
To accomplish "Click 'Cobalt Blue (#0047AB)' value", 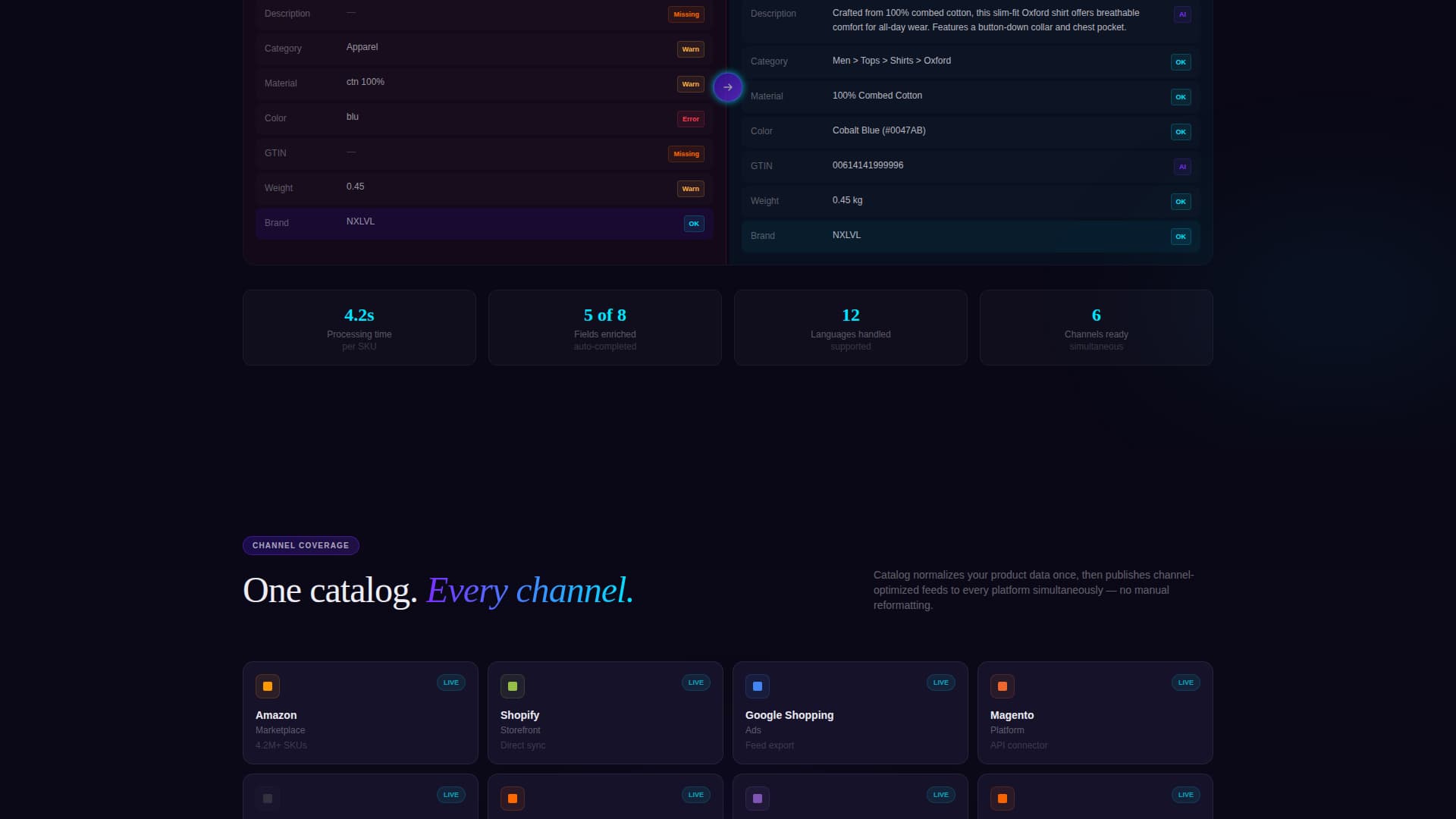I will point(879,130).
